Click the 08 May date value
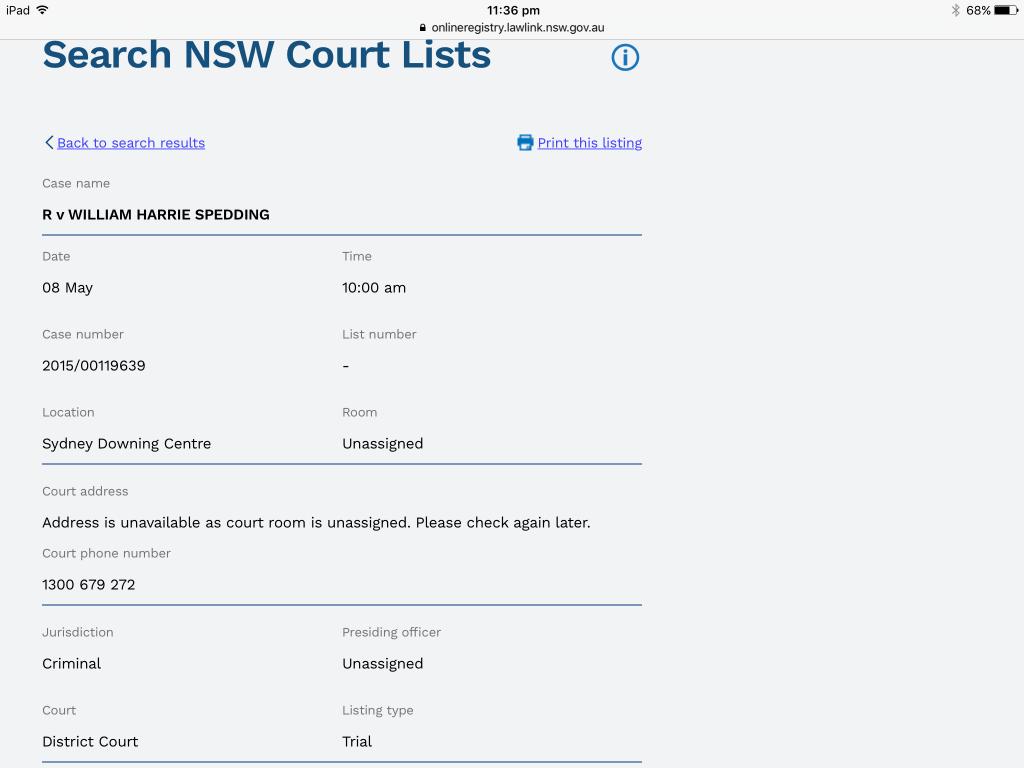 67,288
